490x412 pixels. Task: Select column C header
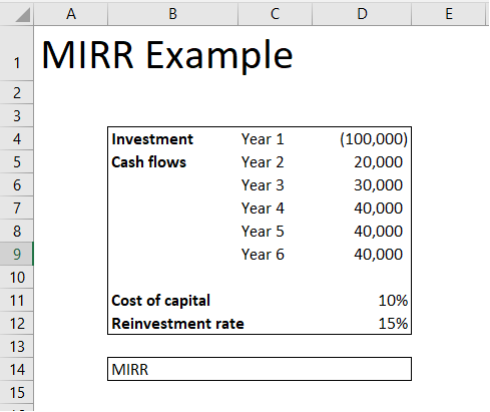[275, 14]
